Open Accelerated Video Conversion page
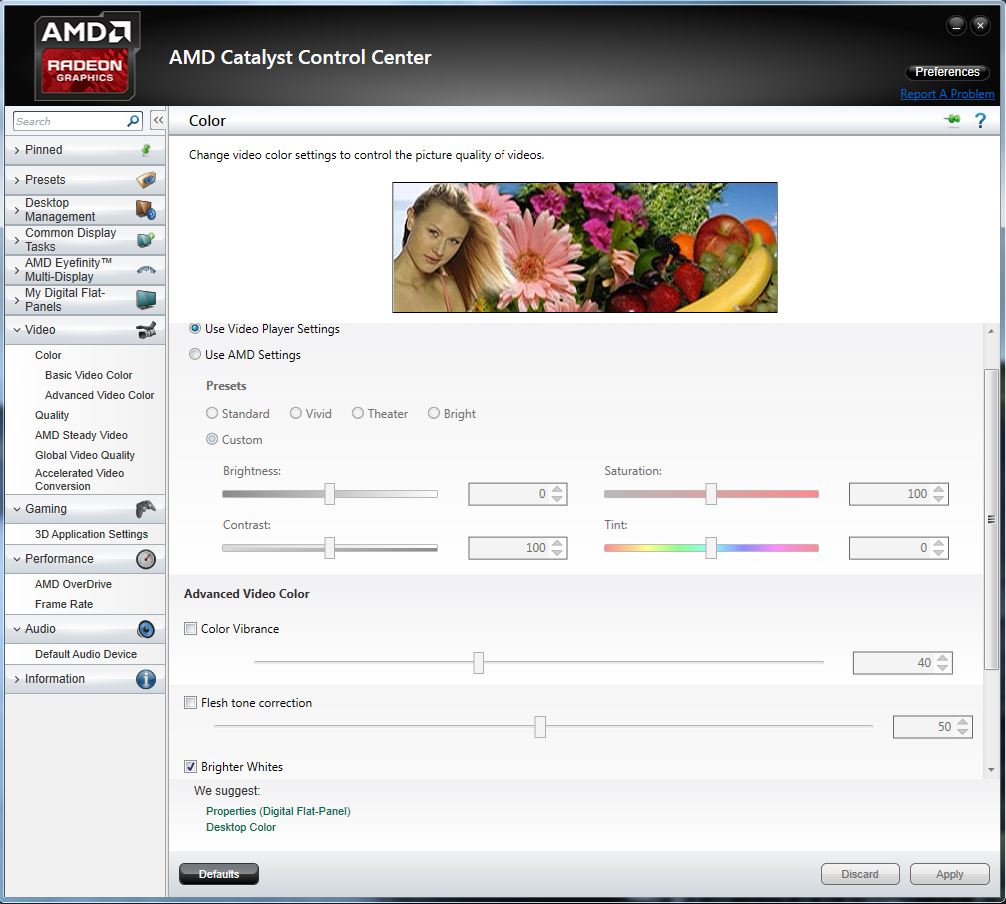This screenshot has height=904, width=1006. (x=80, y=479)
